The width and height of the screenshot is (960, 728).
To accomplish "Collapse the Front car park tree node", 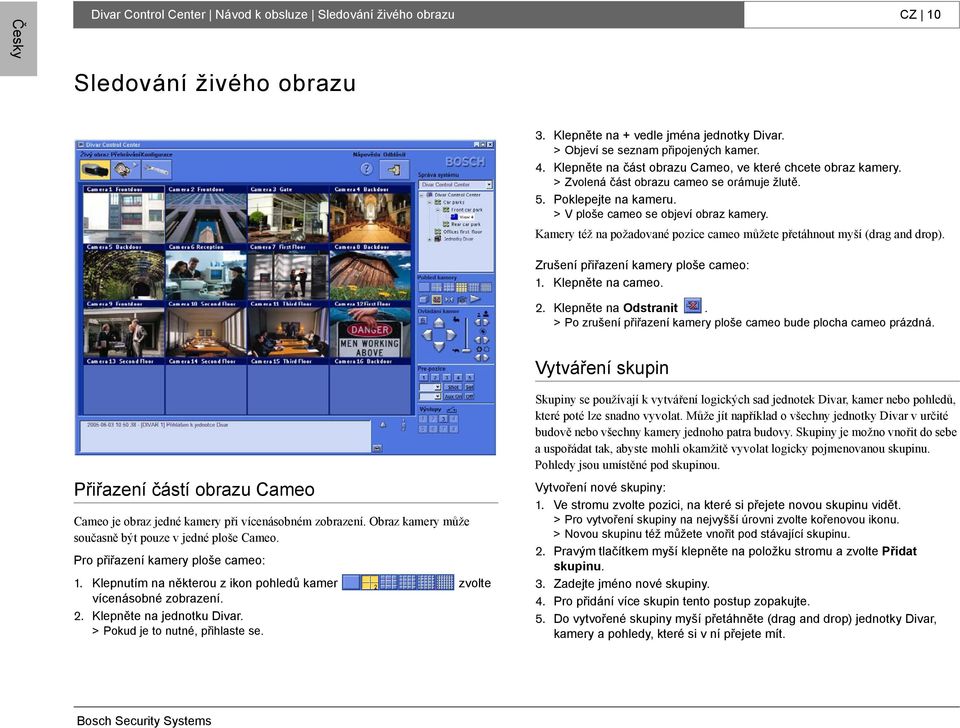I will pyautogui.click(x=438, y=209).
